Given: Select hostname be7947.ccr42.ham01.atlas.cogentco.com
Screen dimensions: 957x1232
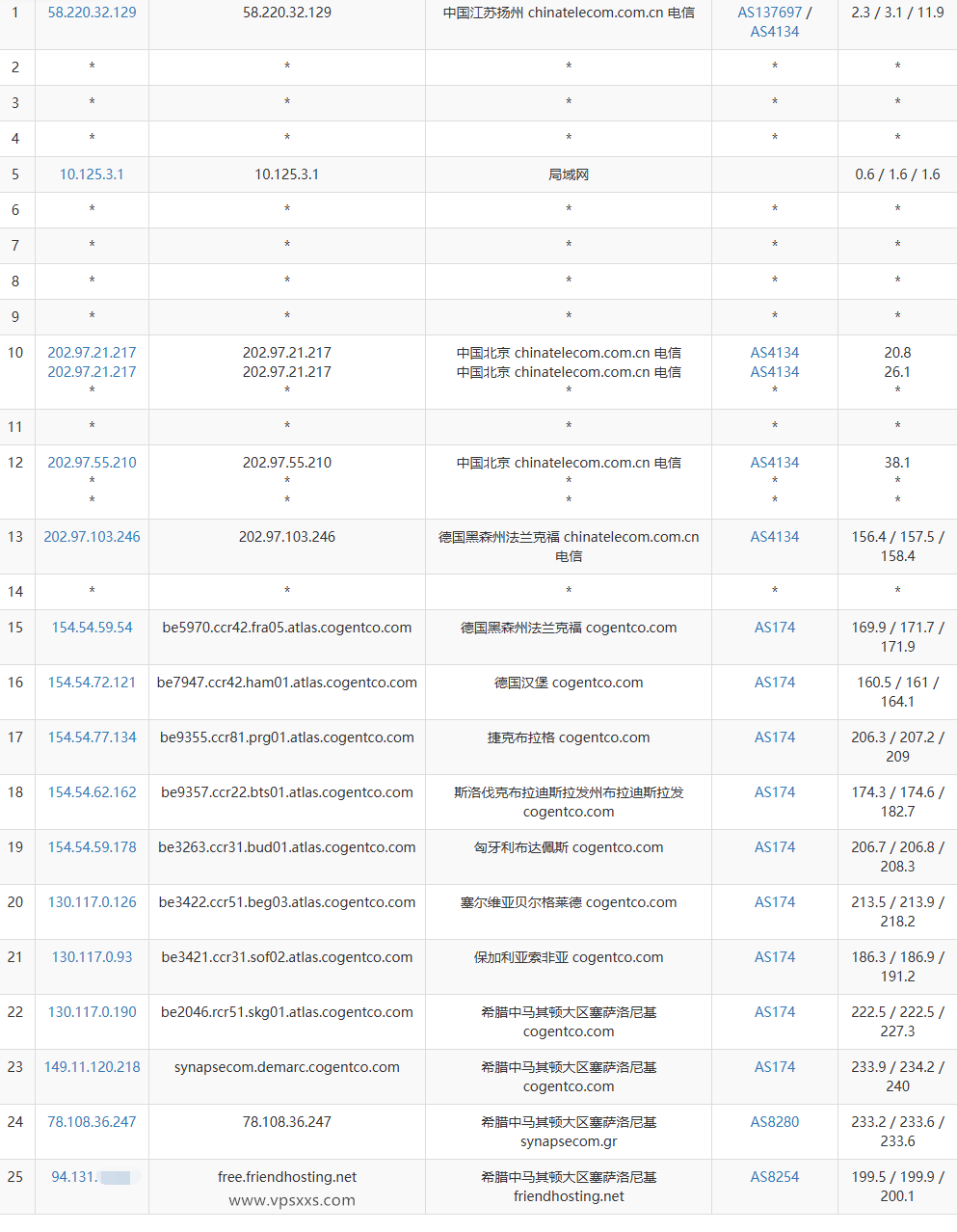Looking at the screenshot, I should click(x=287, y=683).
